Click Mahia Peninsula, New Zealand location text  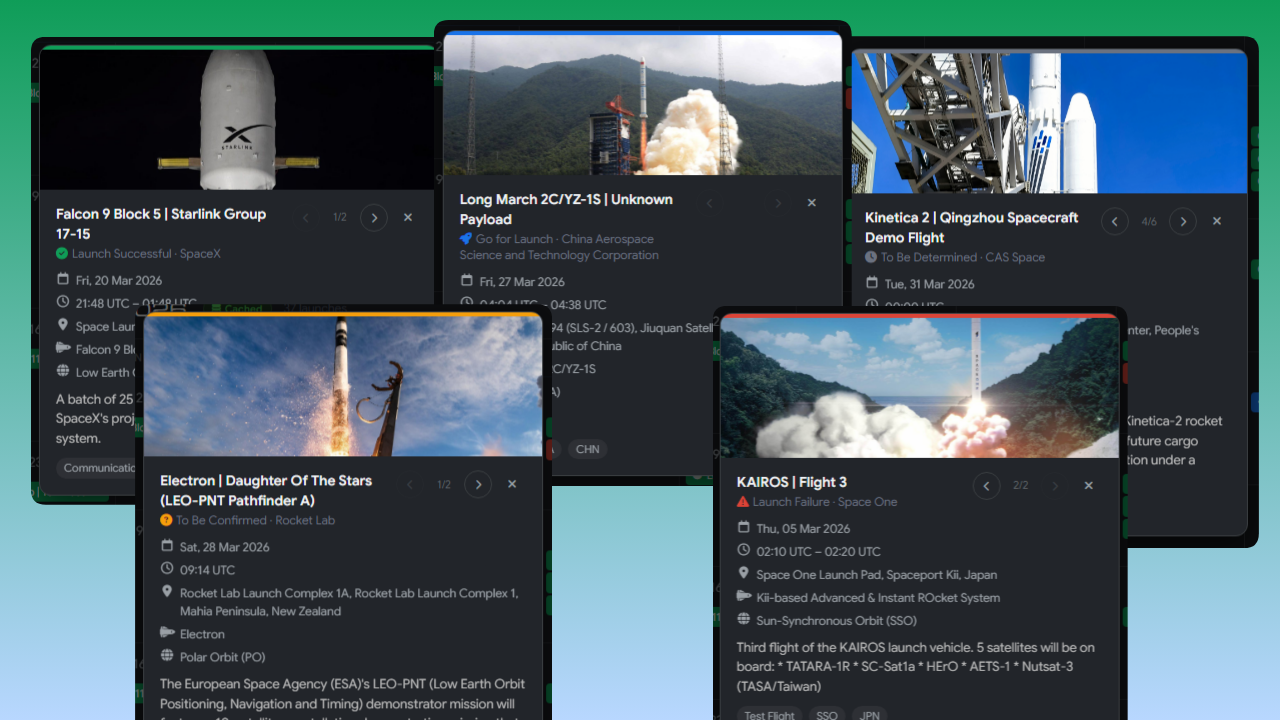point(261,611)
